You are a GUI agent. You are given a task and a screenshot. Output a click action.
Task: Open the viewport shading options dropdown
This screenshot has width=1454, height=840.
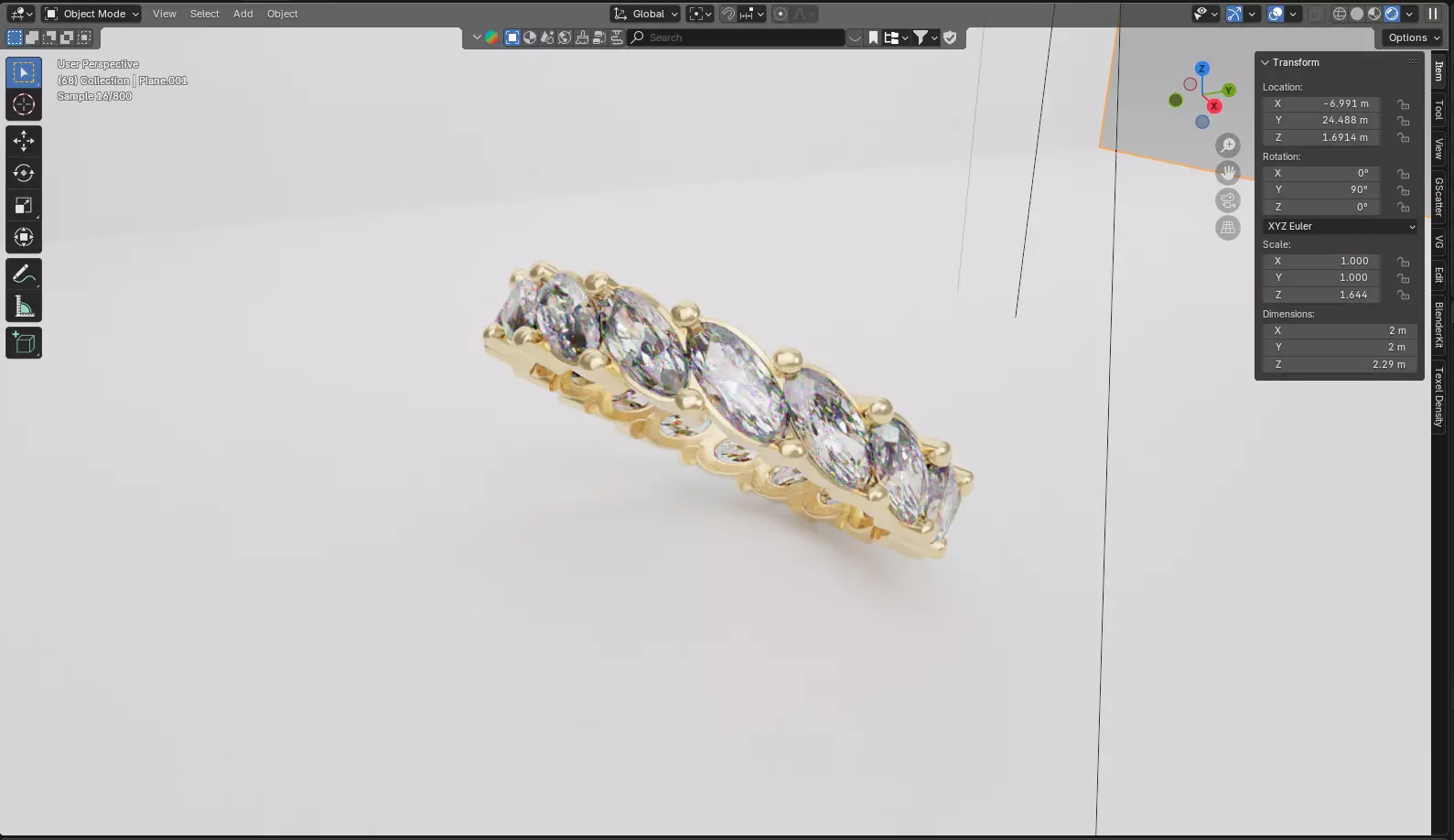1410,14
